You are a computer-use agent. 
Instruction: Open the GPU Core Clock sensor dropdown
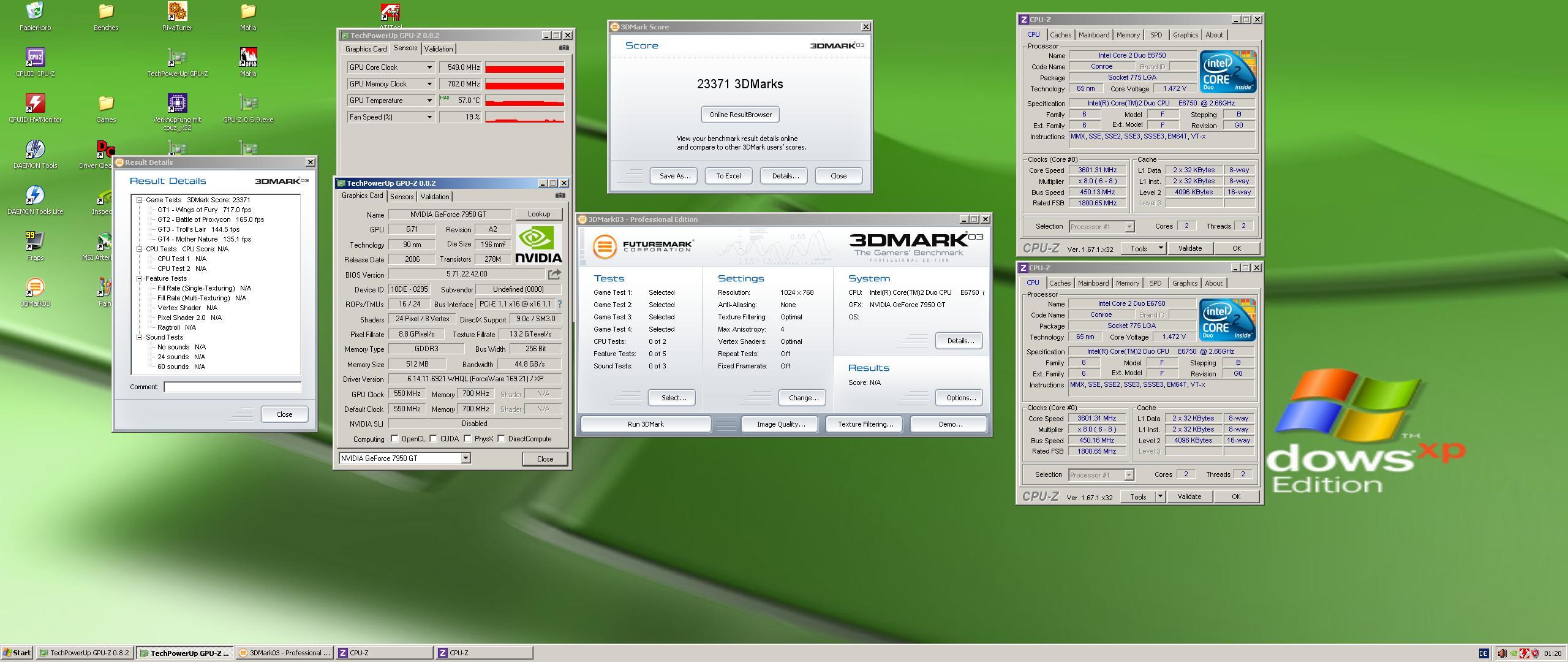pyautogui.click(x=429, y=67)
